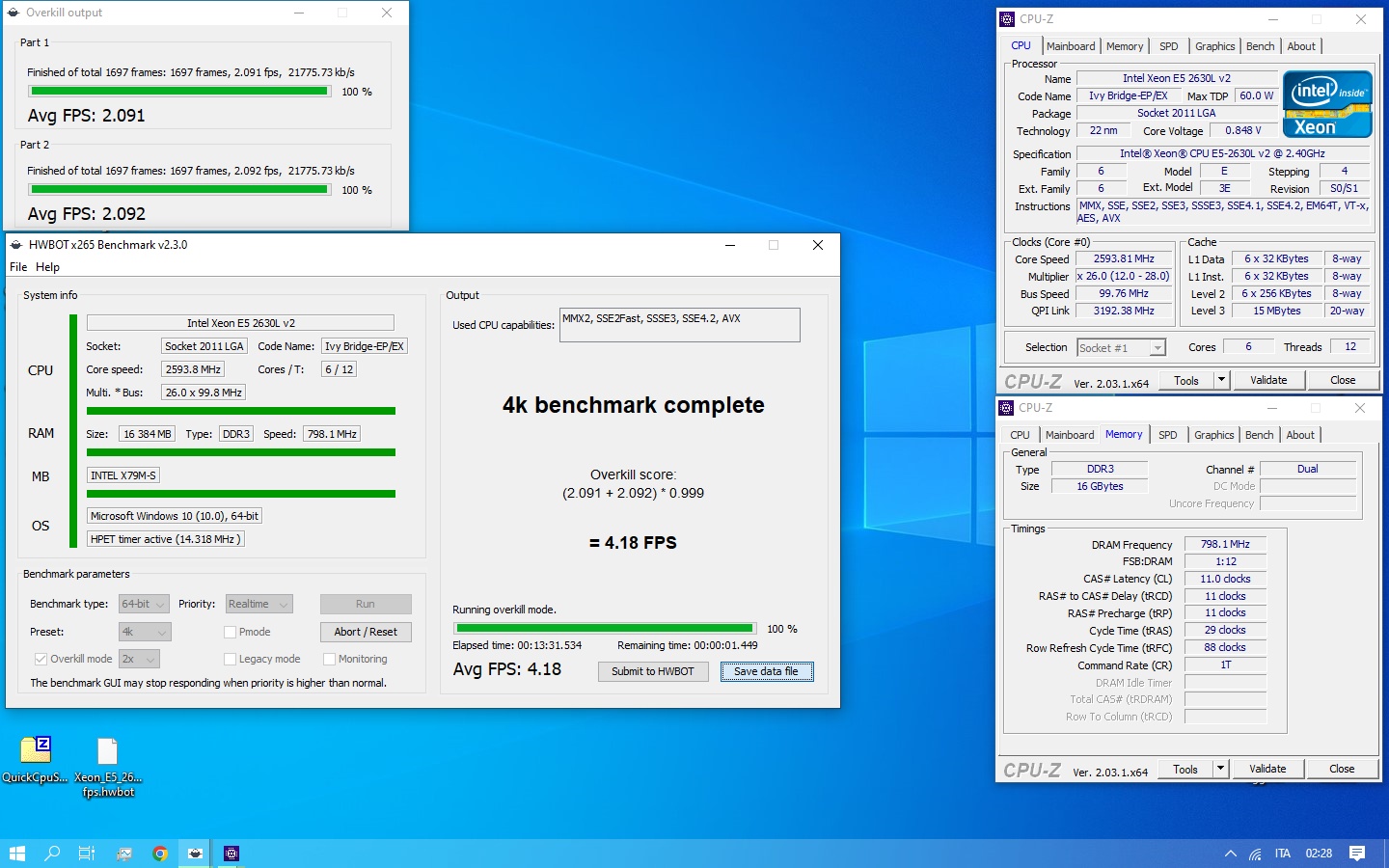Open the notification center icon

(1357, 854)
